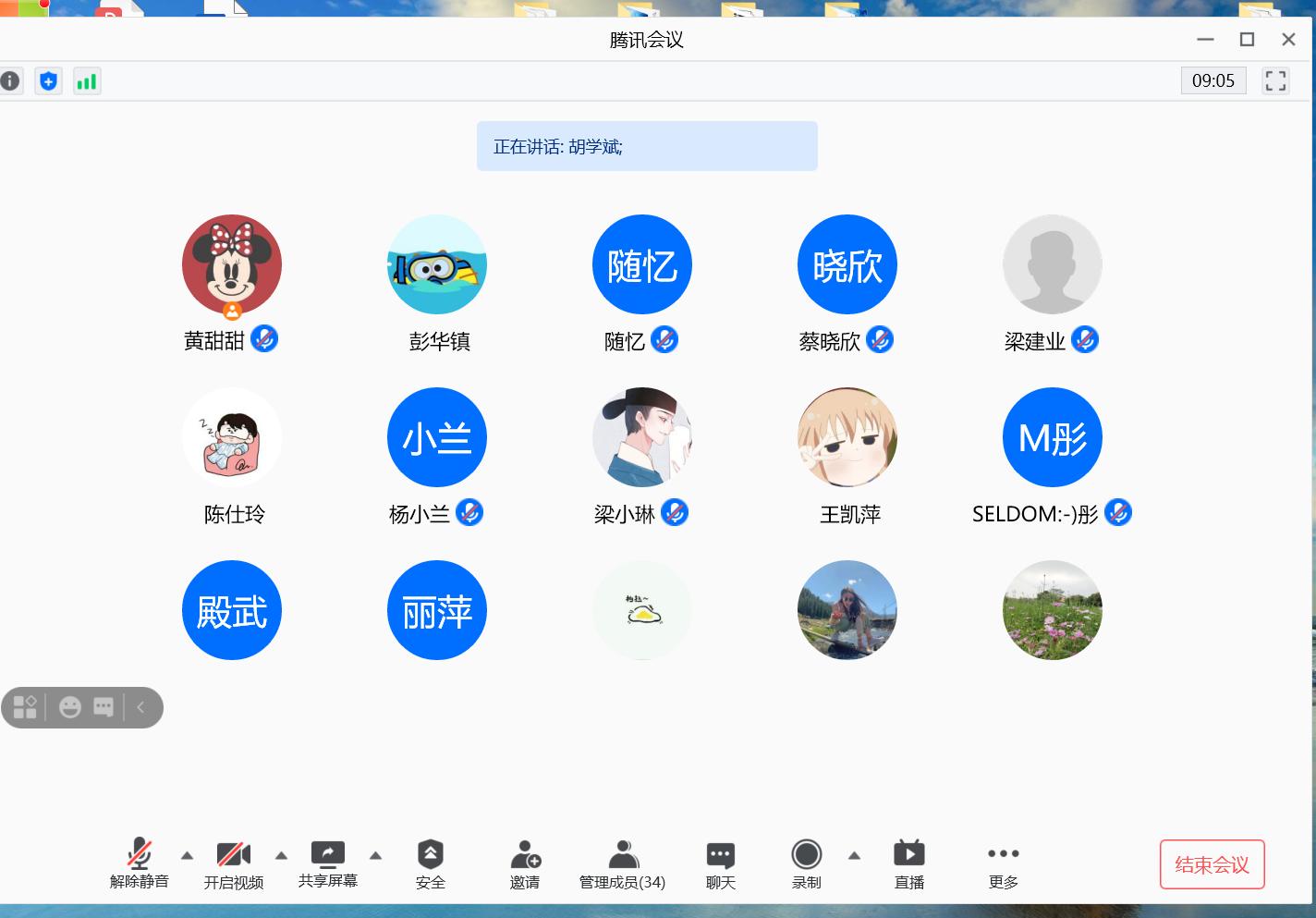Collapse the floating gray toolbar arrow
This screenshot has height=918, width=1316.
point(141,707)
